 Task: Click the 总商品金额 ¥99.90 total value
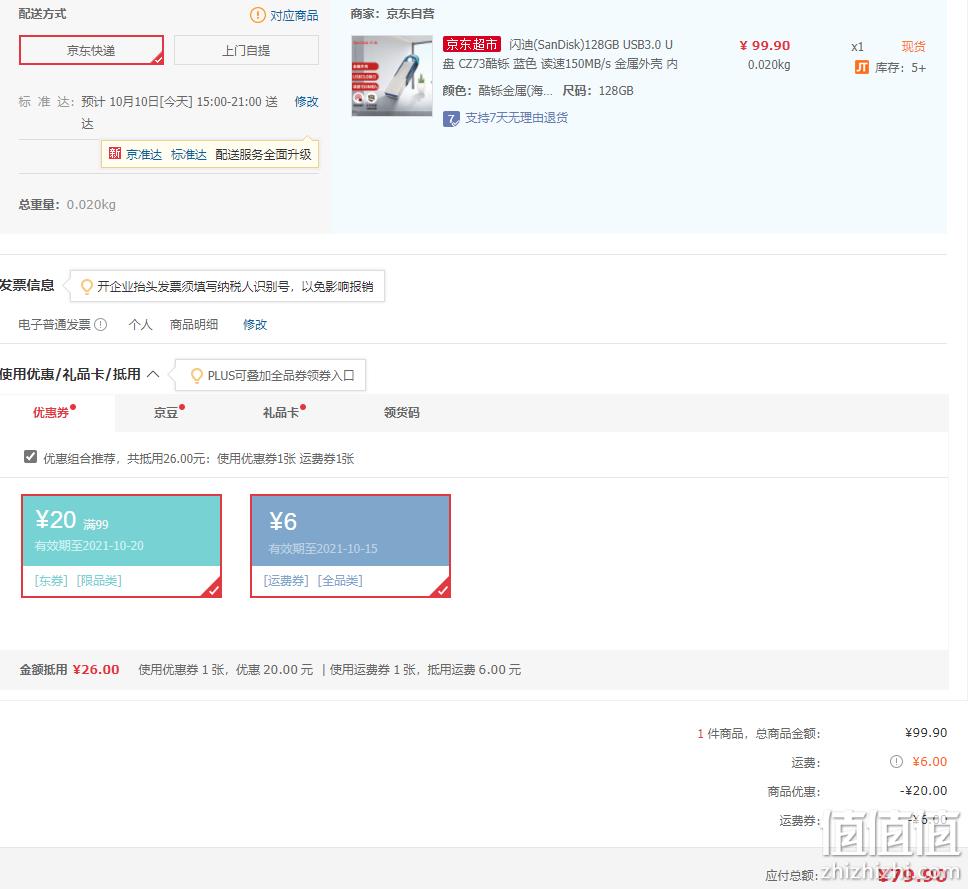926,732
